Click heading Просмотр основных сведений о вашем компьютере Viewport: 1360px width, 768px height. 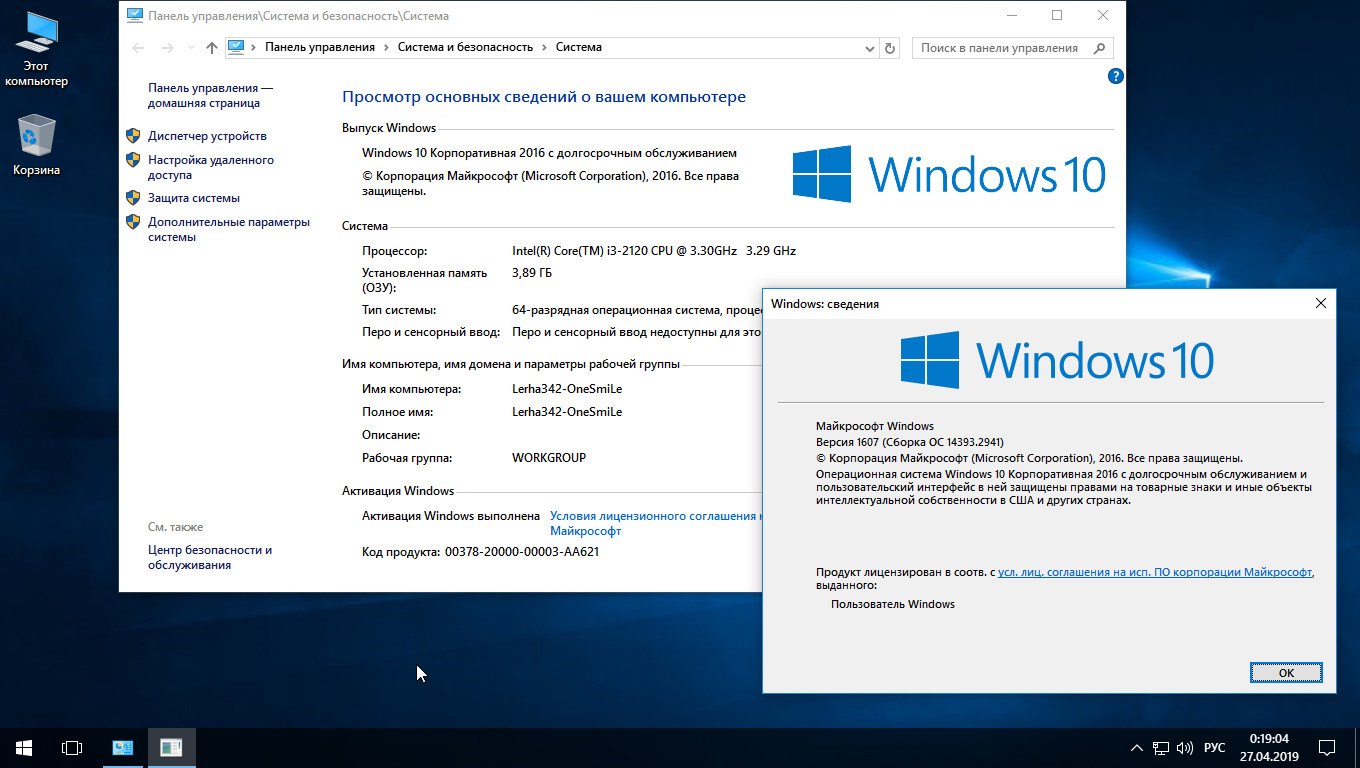click(x=544, y=97)
